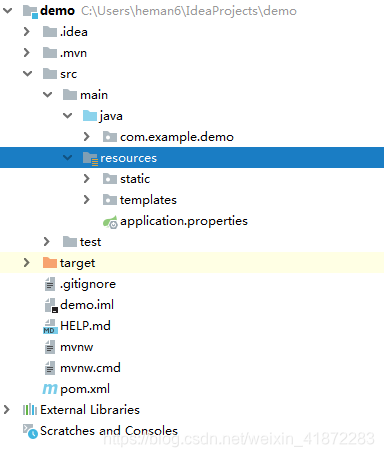Collapse the demo project root node
The image size is (384, 457).
tap(7, 11)
